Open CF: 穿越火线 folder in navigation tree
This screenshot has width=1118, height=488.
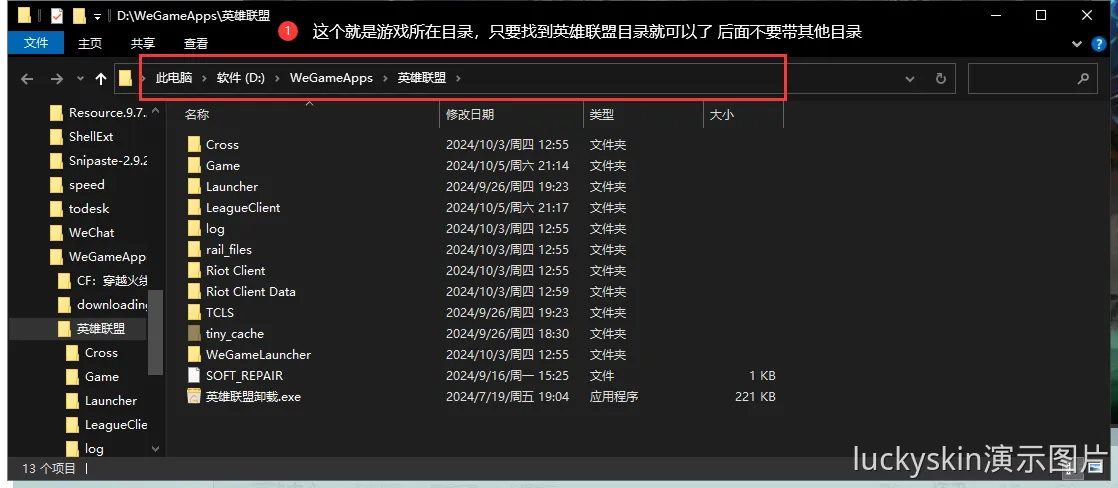tap(112, 280)
